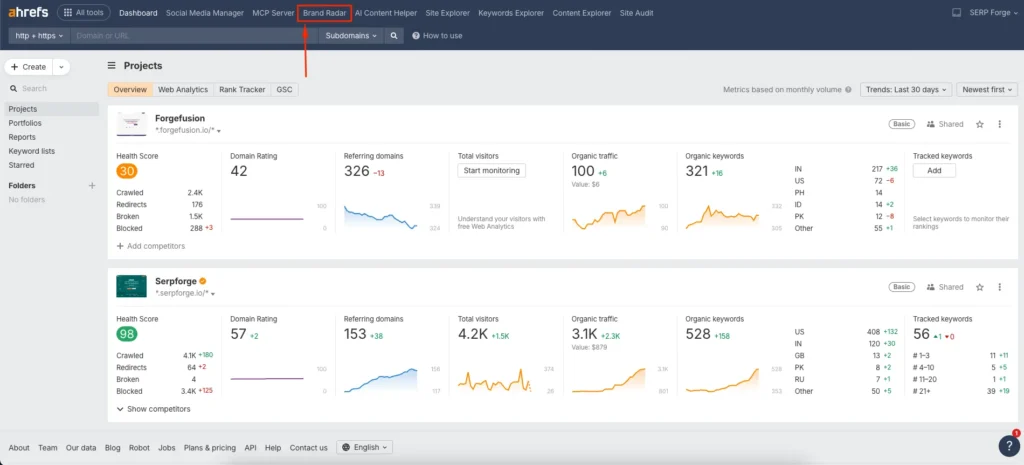Open the http + https protocol dropdown
This screenshot has height=465, width=1024.
coord(39,35)
